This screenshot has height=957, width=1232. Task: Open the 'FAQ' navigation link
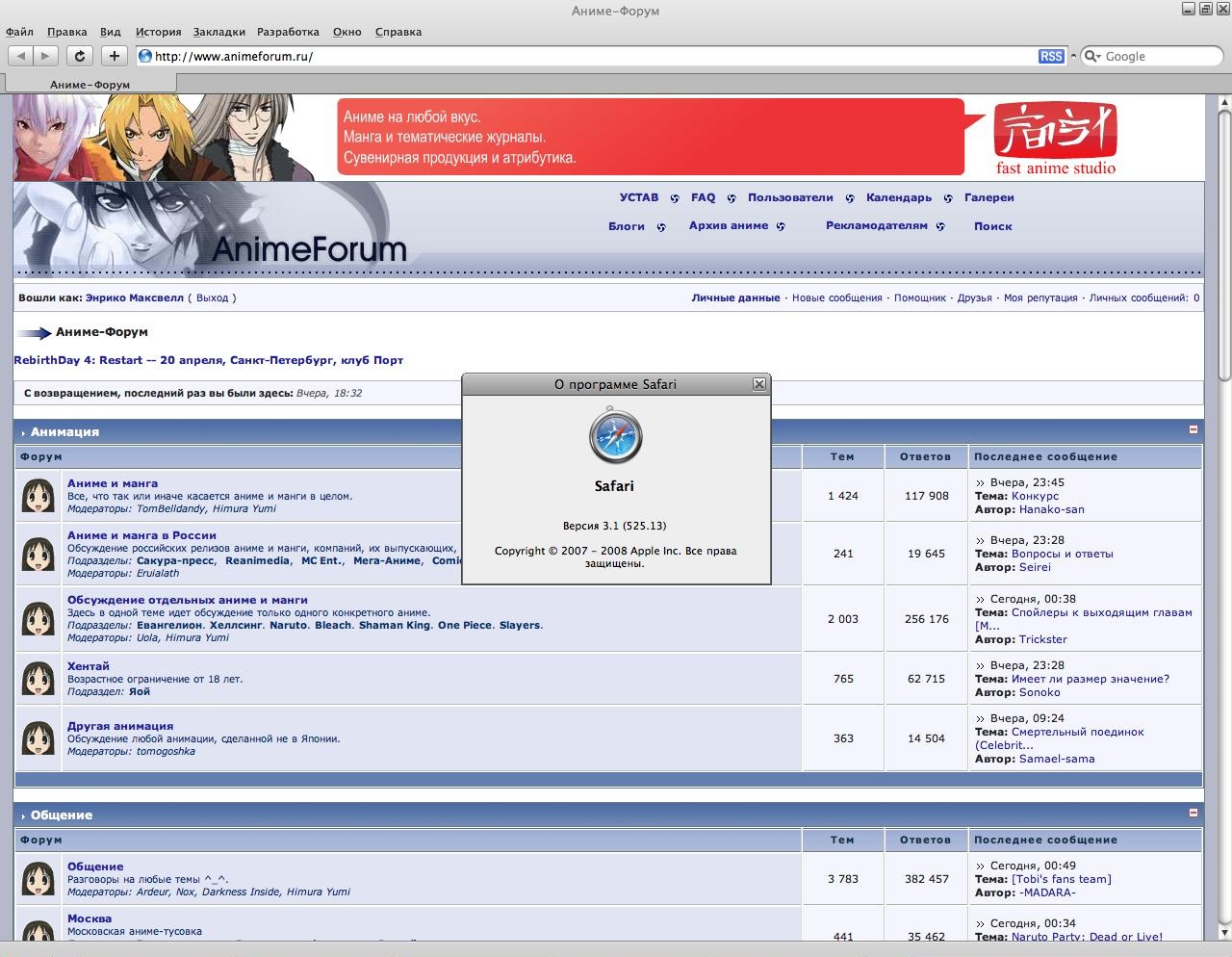[x=704, y=197]
